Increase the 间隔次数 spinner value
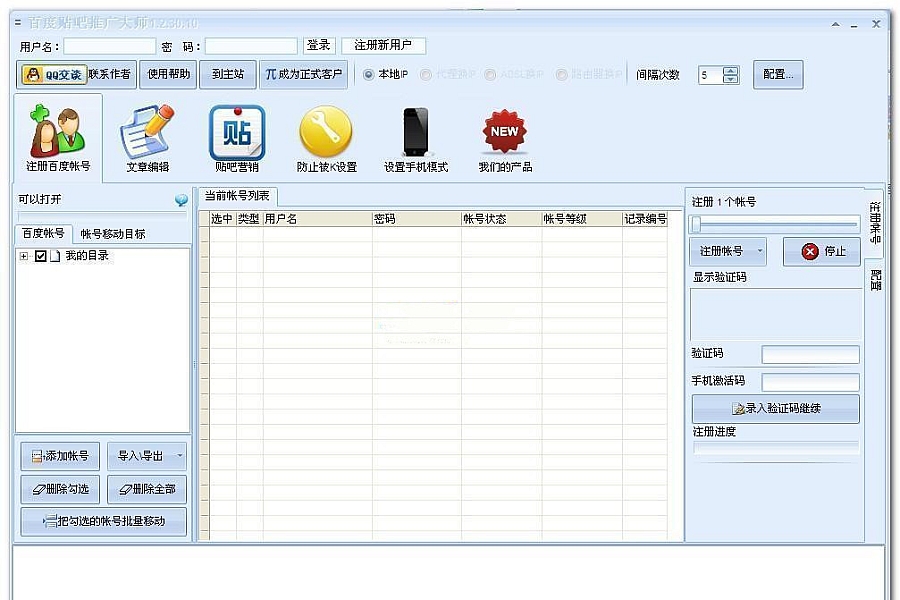The image size is (900, 600). coord(730,71)
